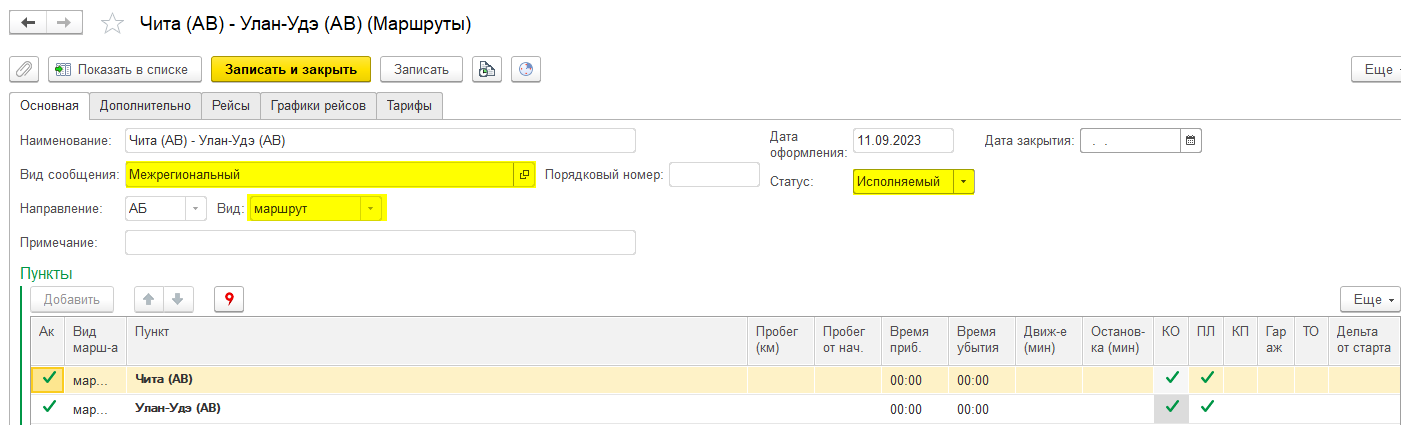Open the Направление dropdown list
Image resolution: width=1401 pixels, height=425 pixels.
point(196,209)
